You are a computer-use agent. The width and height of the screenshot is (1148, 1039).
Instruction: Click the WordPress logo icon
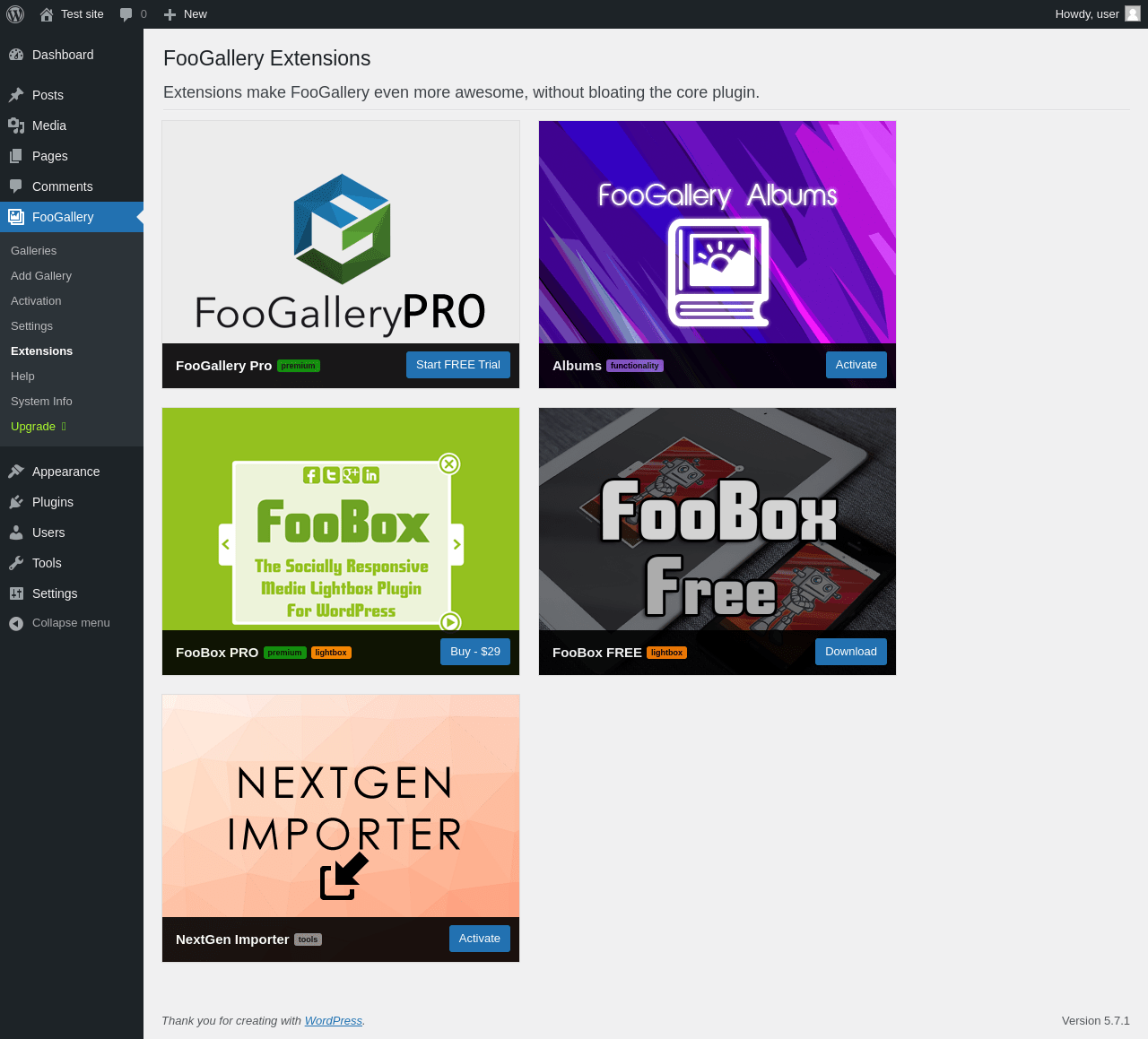15,14
